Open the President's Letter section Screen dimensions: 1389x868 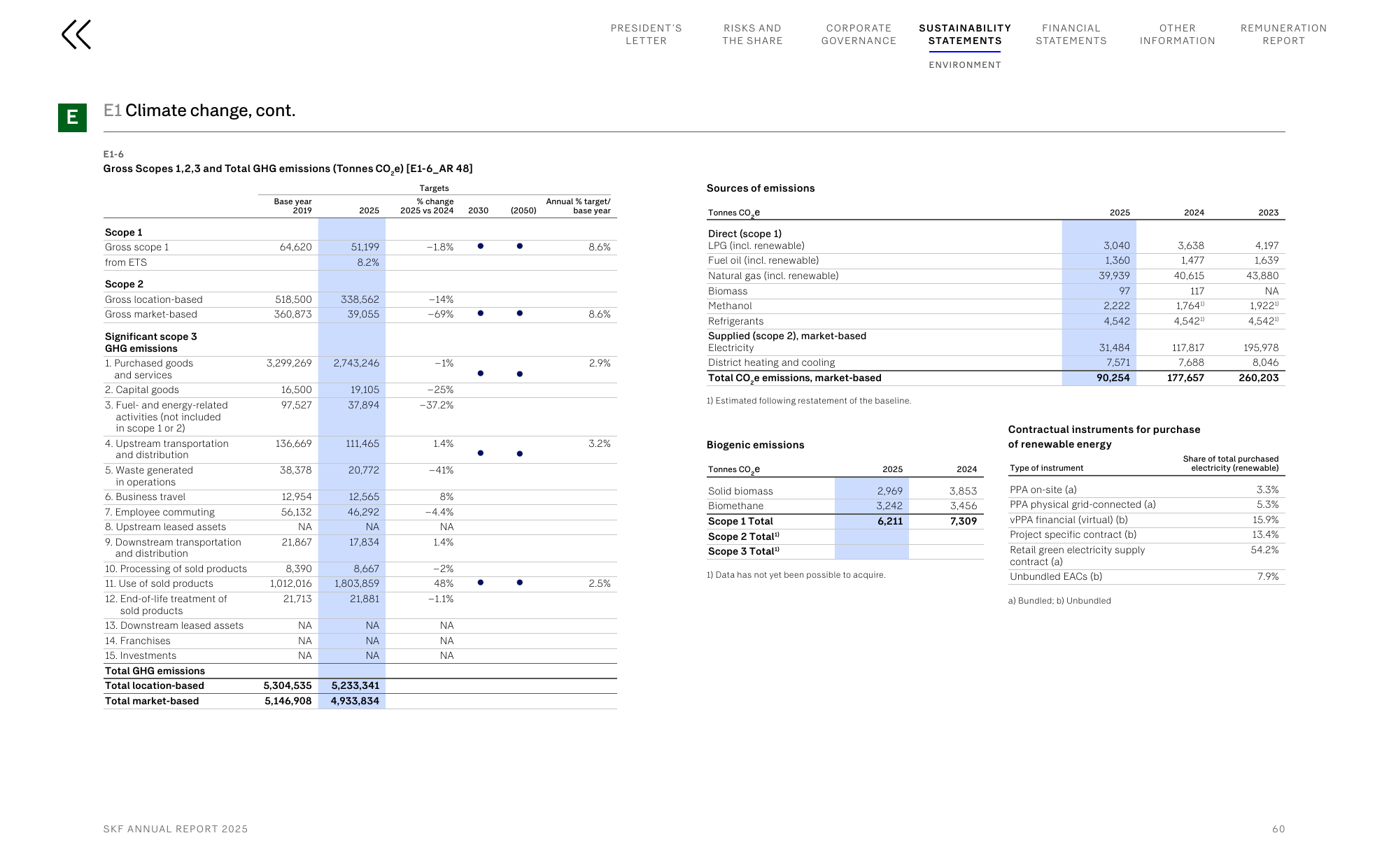coord(646,34)
